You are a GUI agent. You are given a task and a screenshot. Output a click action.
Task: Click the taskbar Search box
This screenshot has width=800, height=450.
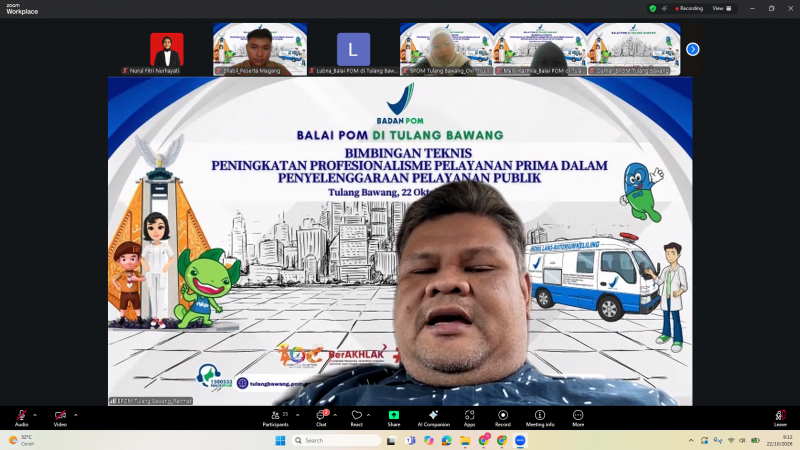pyautogui.click(x=336, y=440)
